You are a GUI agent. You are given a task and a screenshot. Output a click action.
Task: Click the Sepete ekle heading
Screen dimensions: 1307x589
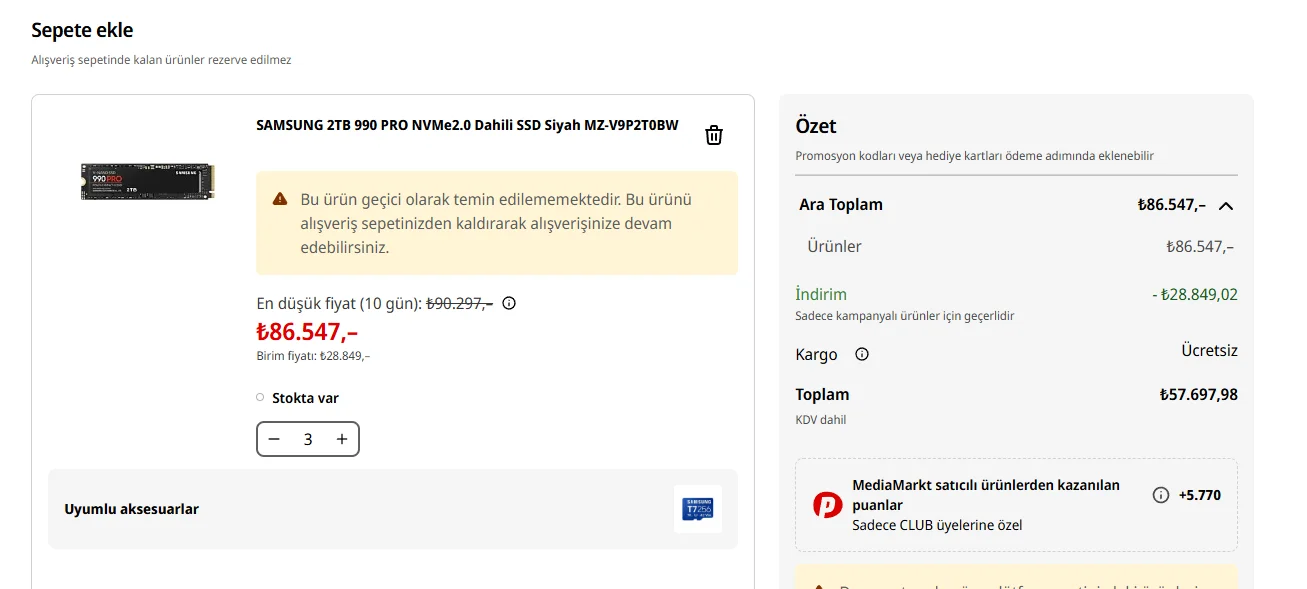[x=82, y=30]
